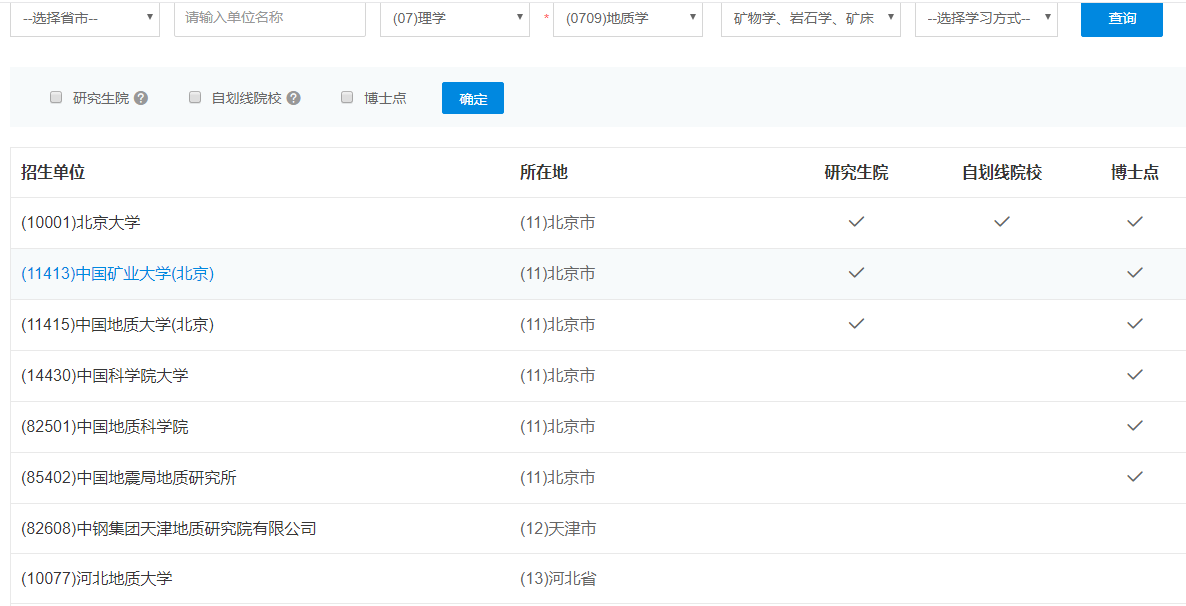This screenshot has width=1186, height=606.
Task: Click help icon next to 自划线院校
Action: (293, 98)
